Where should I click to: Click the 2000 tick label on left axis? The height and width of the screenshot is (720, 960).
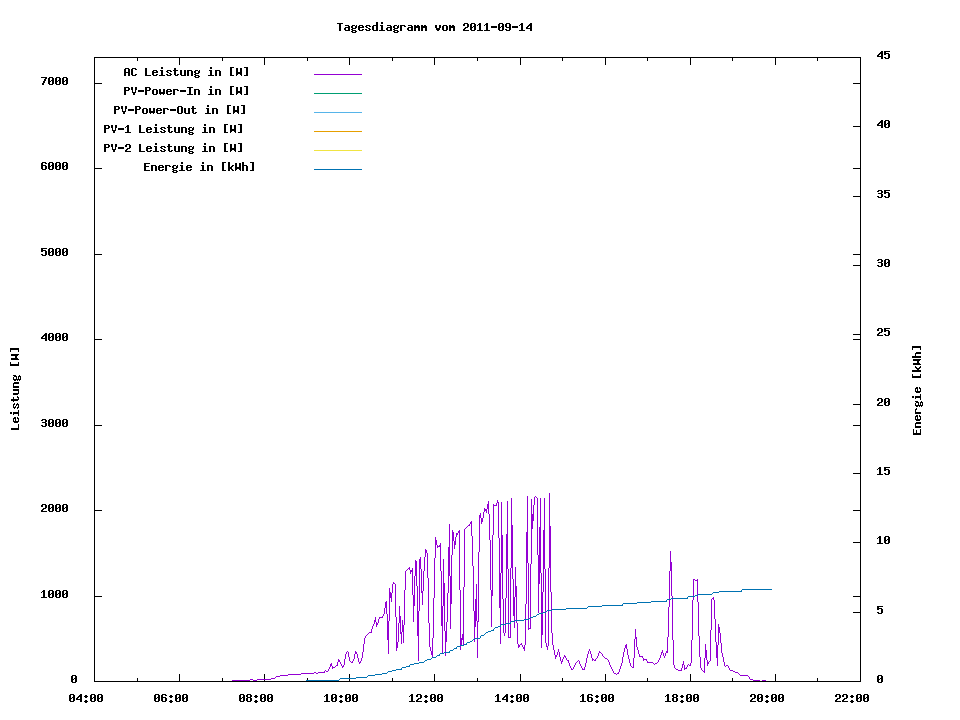click(54, 509)
